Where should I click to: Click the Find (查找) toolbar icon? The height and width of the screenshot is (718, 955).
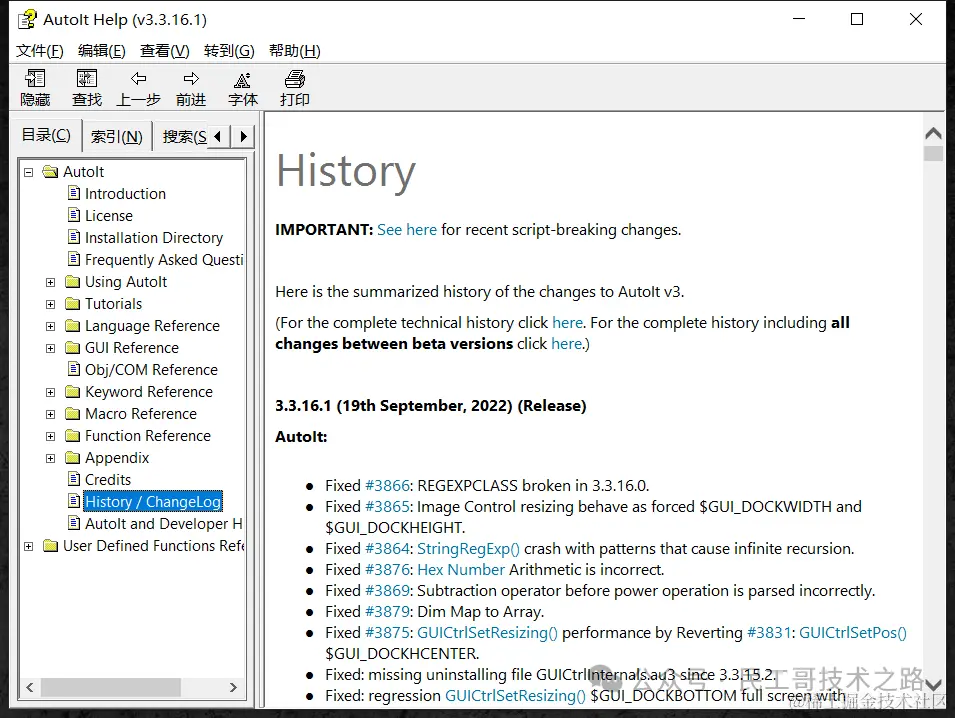(x=86, y=79)
